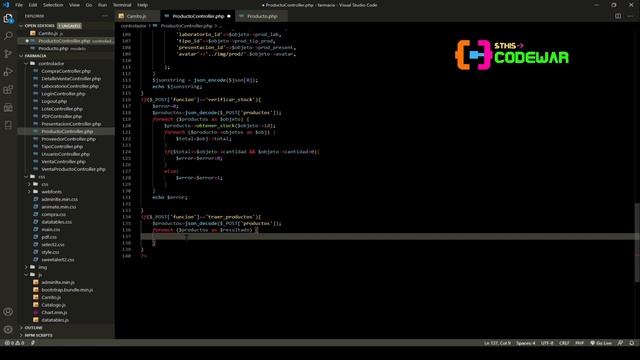Open the Extensions view

tap(8, 89)
